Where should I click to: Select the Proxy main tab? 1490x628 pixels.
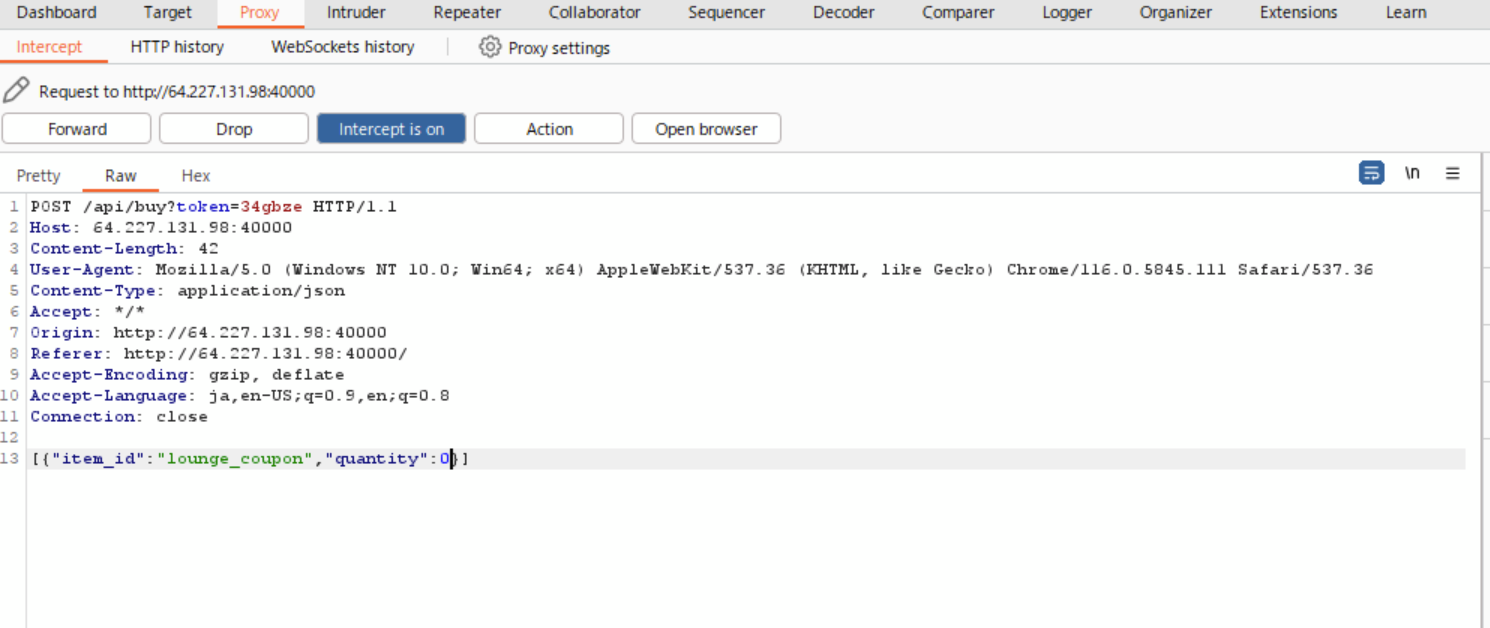coord(260,13)
